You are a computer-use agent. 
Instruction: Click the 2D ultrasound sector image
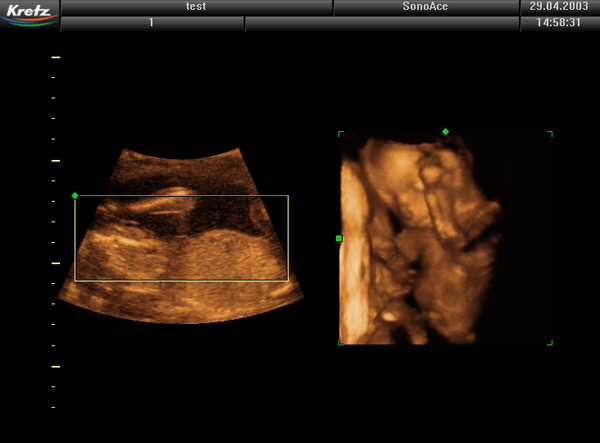[x=181, y=236]
